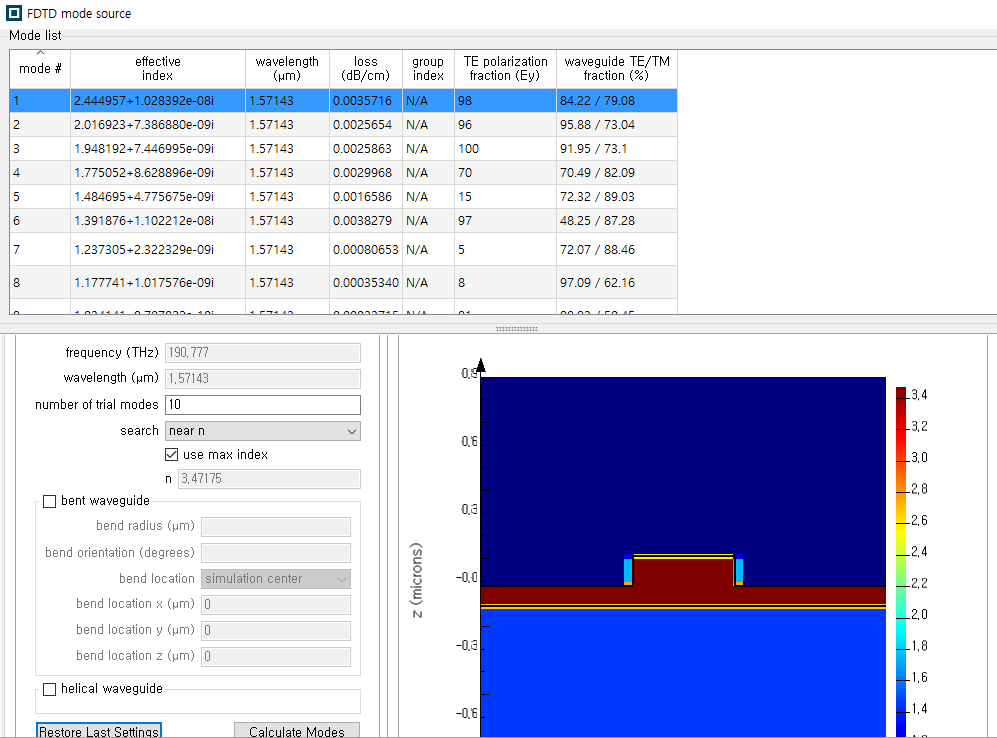Click loss value 0.0025863 cell
The image size is (997, 738).
coord(366,149)
